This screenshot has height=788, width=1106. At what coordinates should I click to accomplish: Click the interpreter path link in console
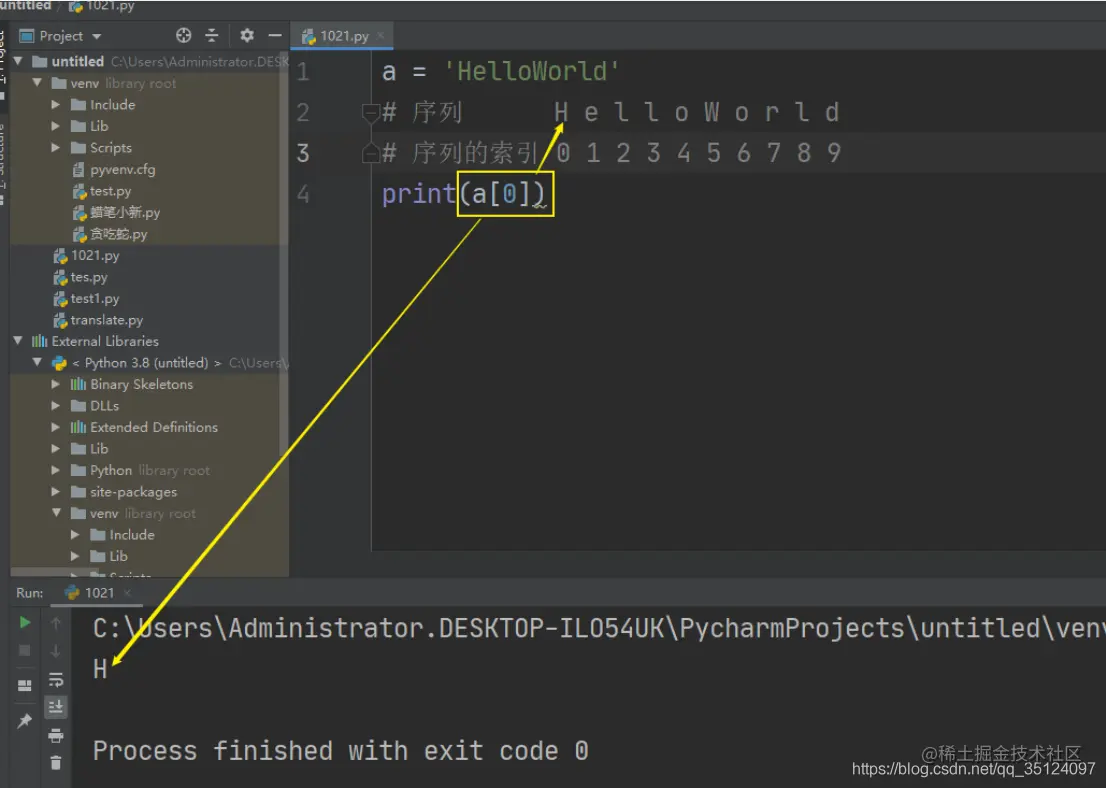(x=599, y=628)
